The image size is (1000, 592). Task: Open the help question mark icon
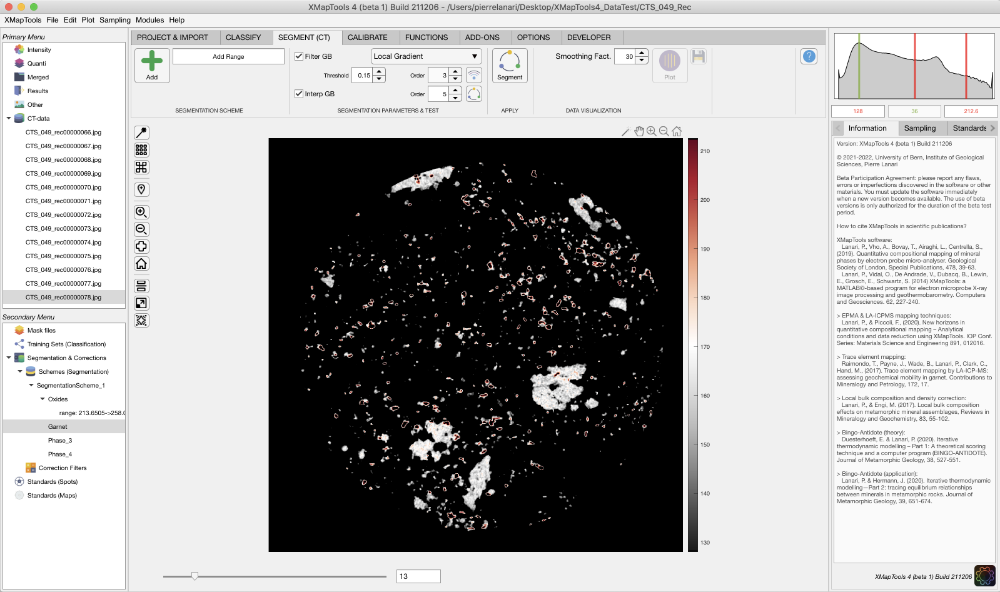point(809,56)
